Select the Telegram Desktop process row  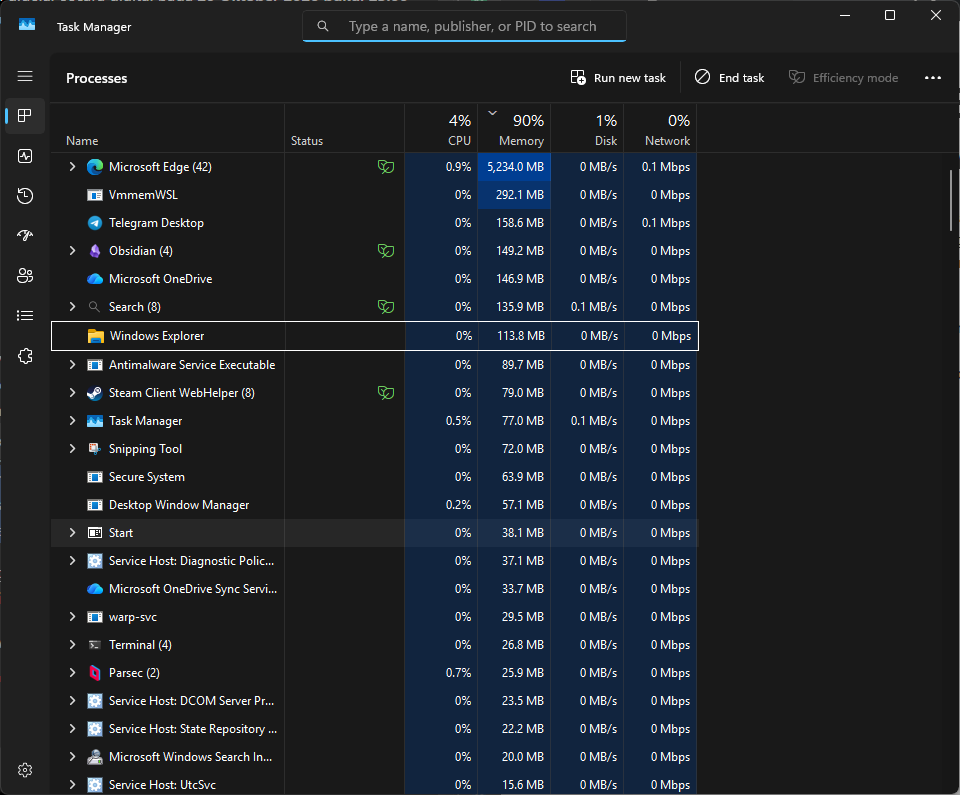click(x=374, y=223)
